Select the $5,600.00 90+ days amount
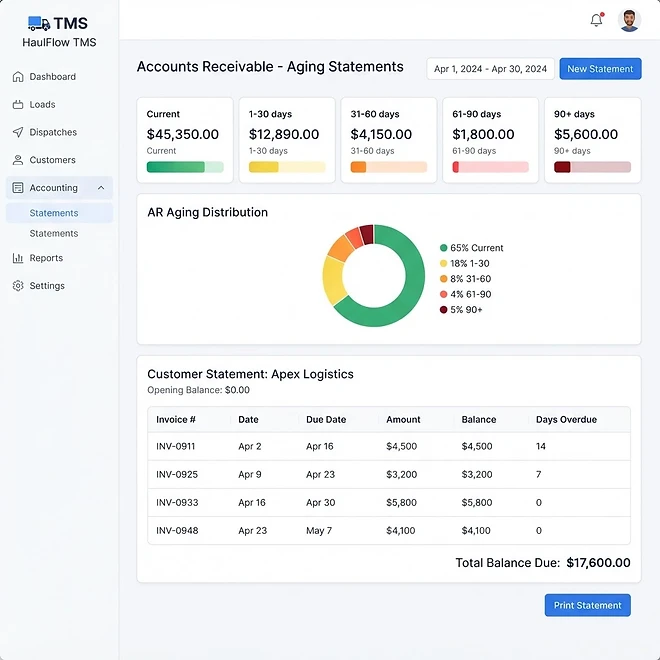 (586, 134)
